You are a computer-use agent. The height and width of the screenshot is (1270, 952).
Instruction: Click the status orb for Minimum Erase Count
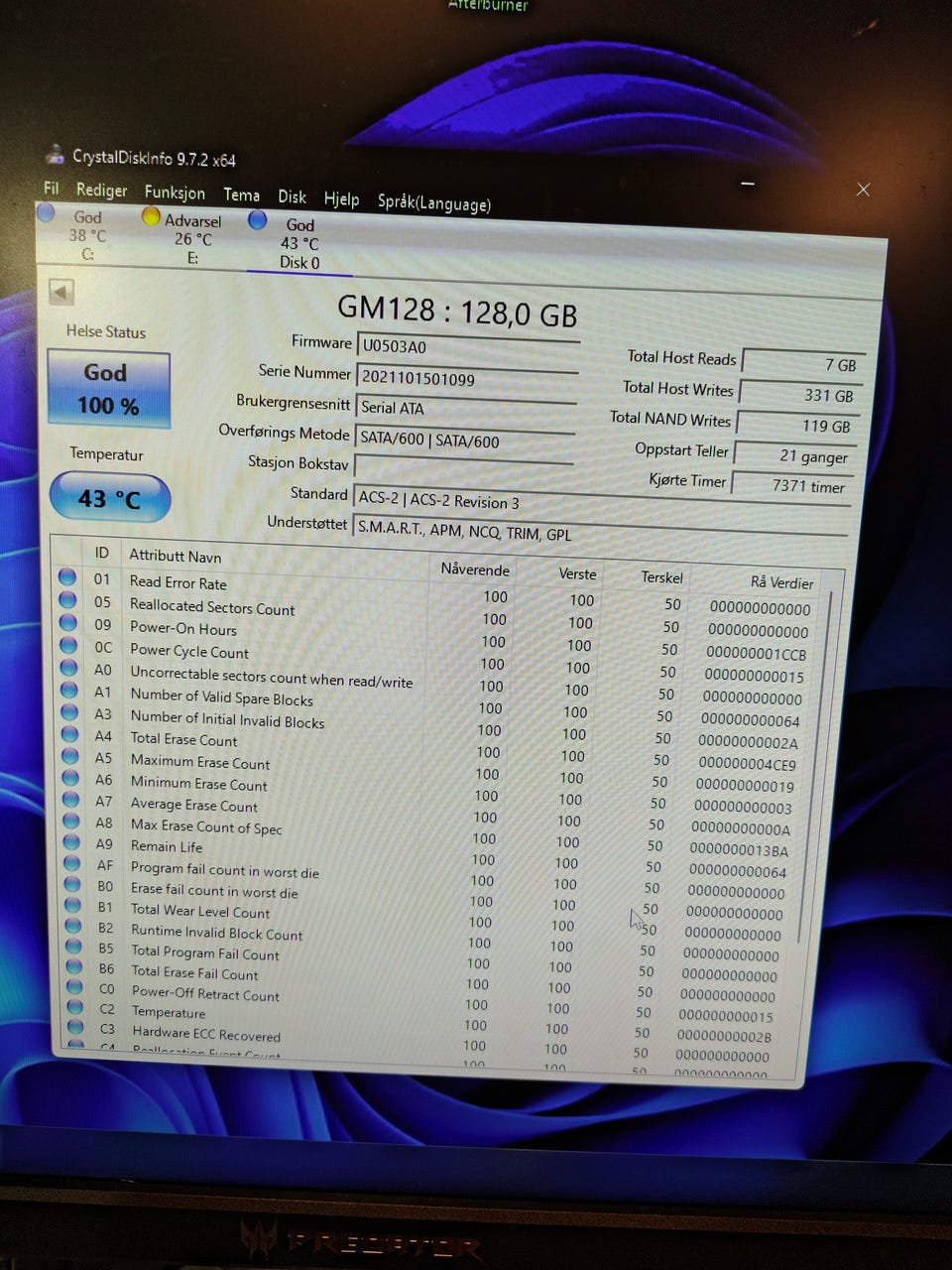tap(70, 777)
